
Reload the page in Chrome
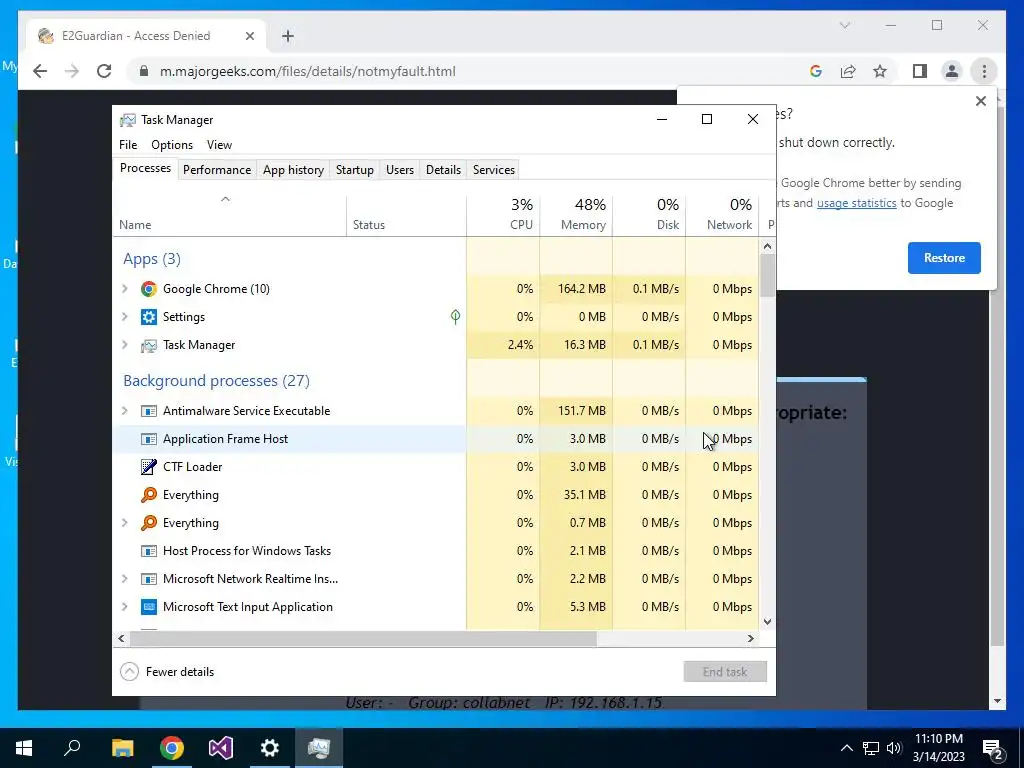[104, 71]
